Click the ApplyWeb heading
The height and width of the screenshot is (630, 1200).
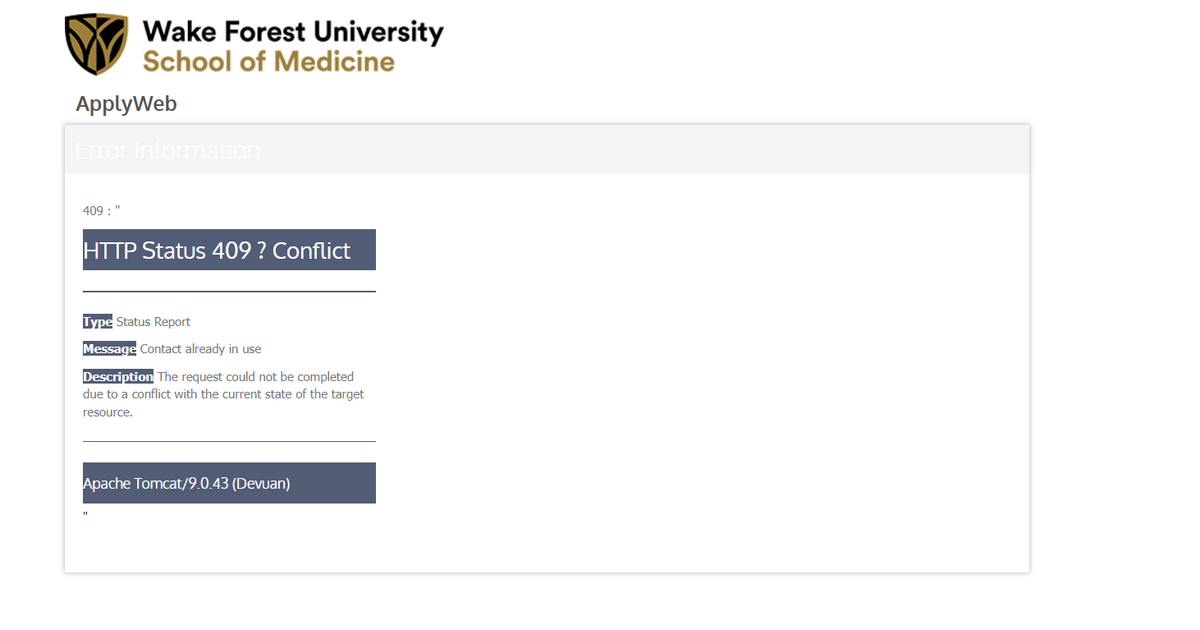(126, 104)
